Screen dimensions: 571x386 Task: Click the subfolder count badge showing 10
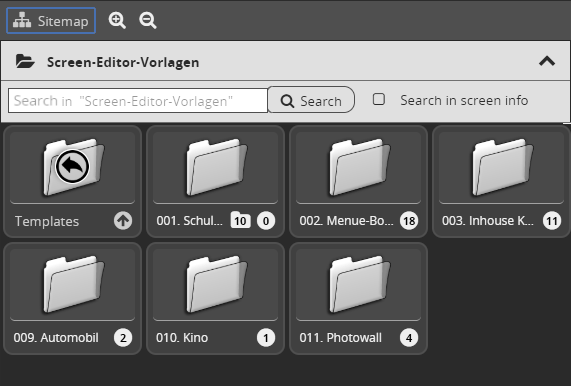tap(240, 220)
